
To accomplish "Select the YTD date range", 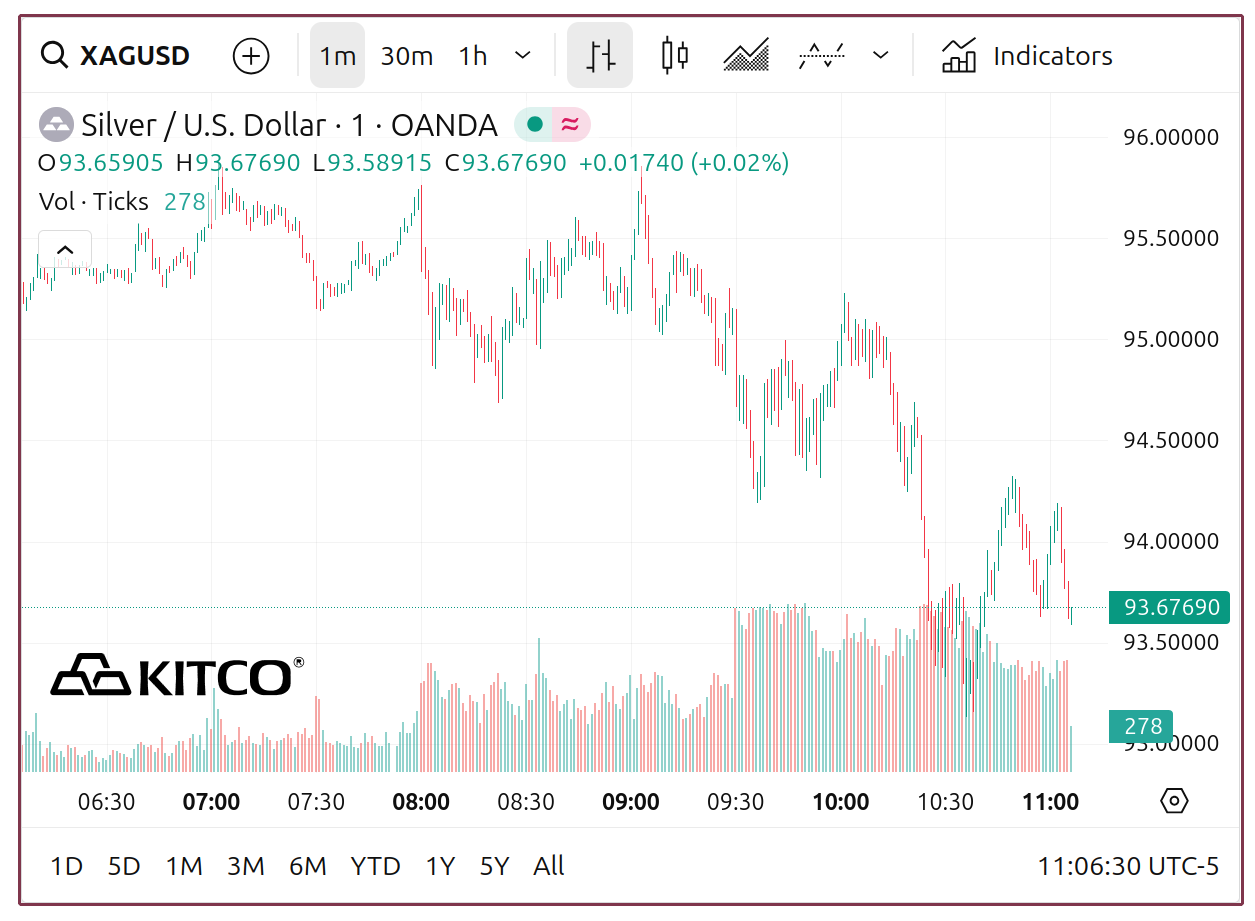I will tap(376, 866).
